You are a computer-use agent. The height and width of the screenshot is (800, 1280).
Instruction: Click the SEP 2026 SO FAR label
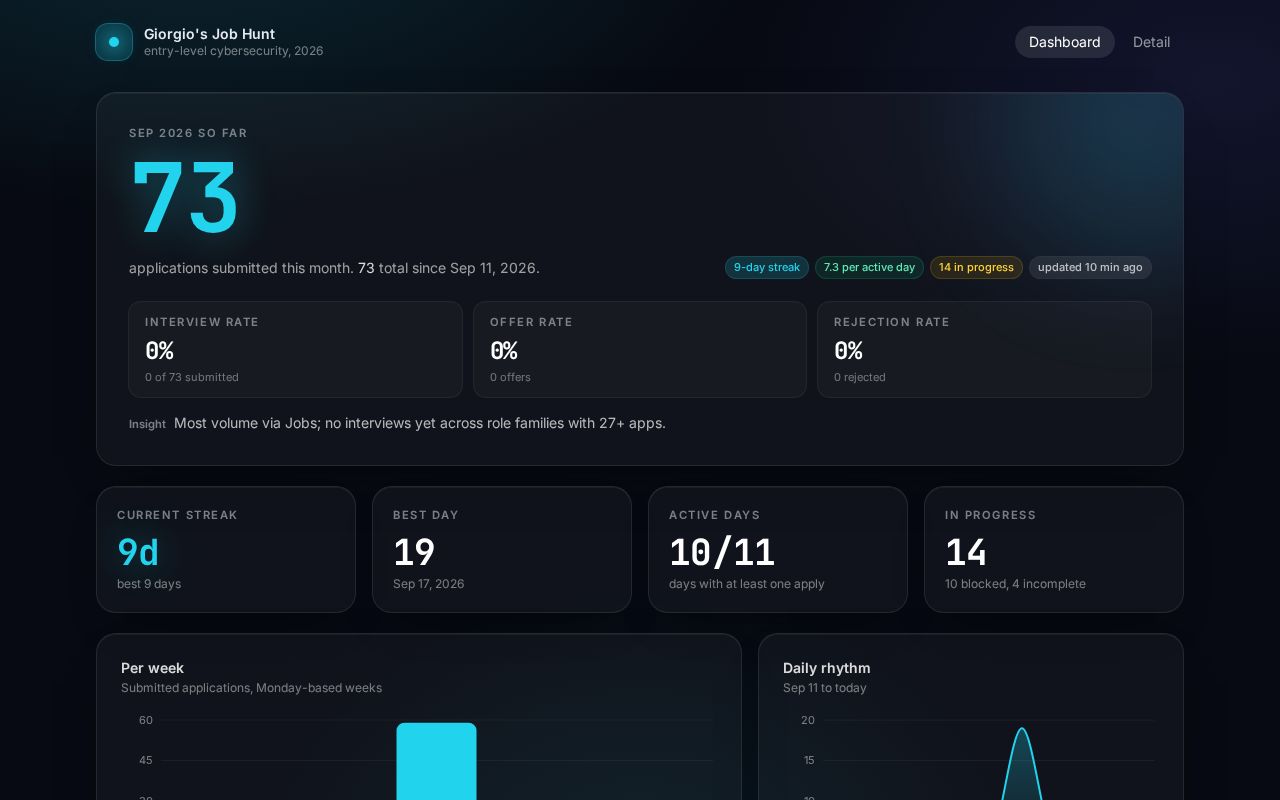coord(188,133)
